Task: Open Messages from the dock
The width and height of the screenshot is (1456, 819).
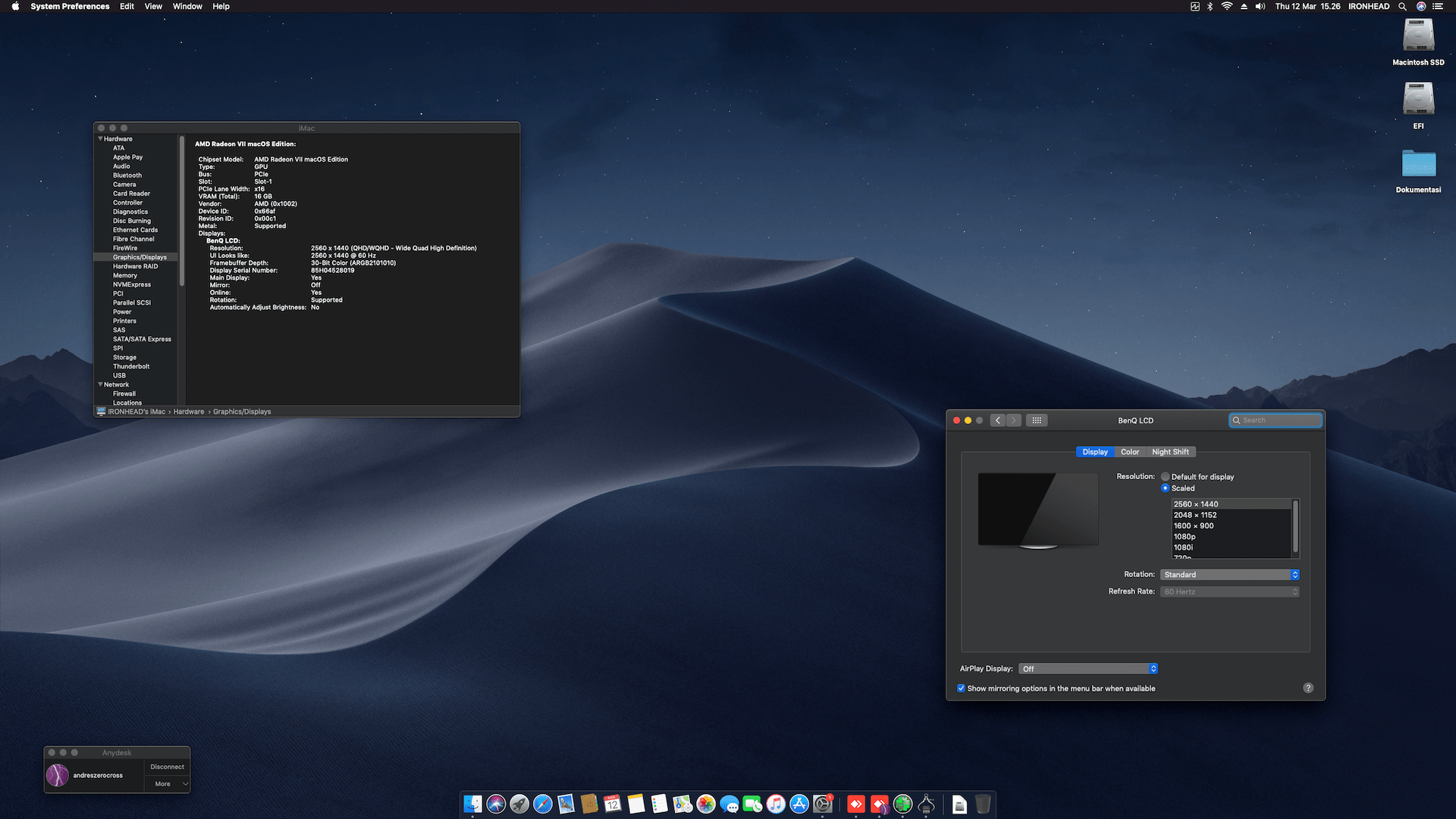Action: coord(730,804)
